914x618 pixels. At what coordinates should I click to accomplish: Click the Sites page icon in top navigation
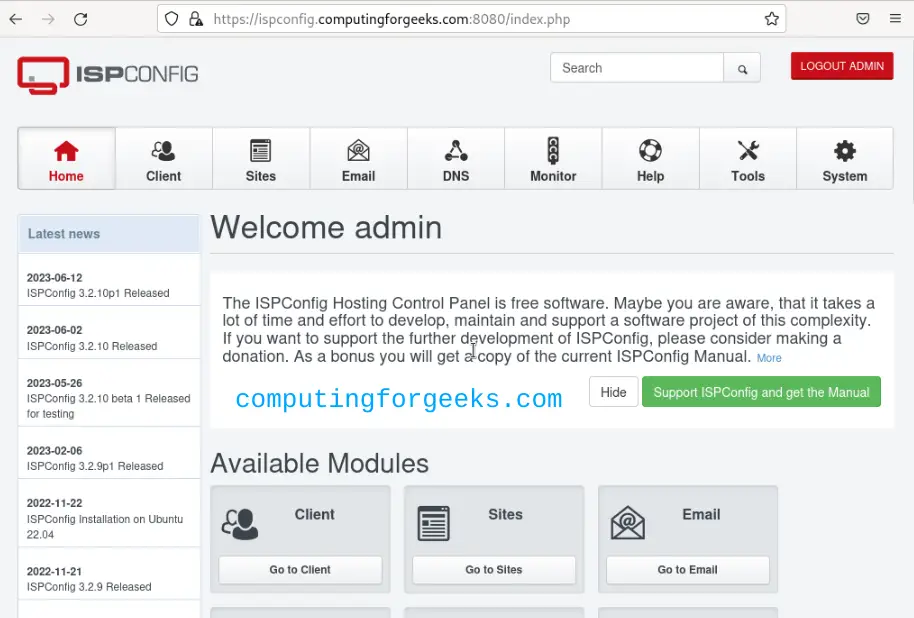coord(261,151)
